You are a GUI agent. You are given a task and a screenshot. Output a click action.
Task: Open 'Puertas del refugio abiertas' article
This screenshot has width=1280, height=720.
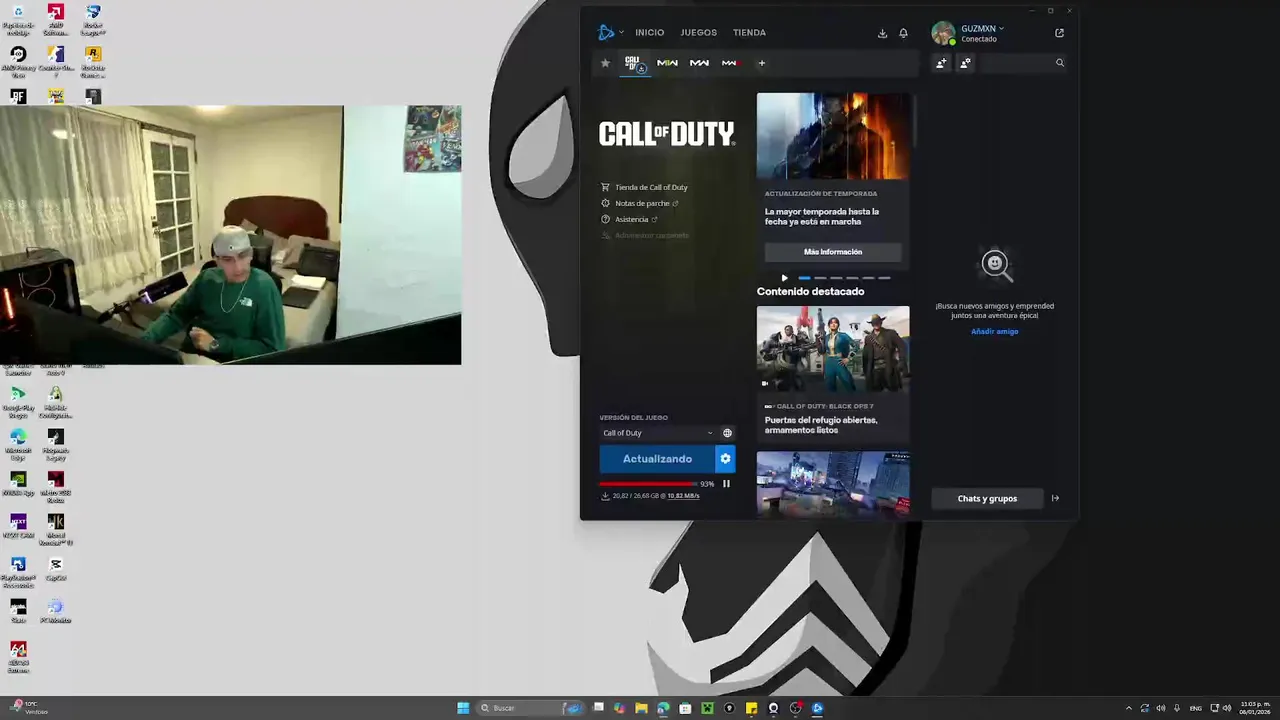(821, 425)
